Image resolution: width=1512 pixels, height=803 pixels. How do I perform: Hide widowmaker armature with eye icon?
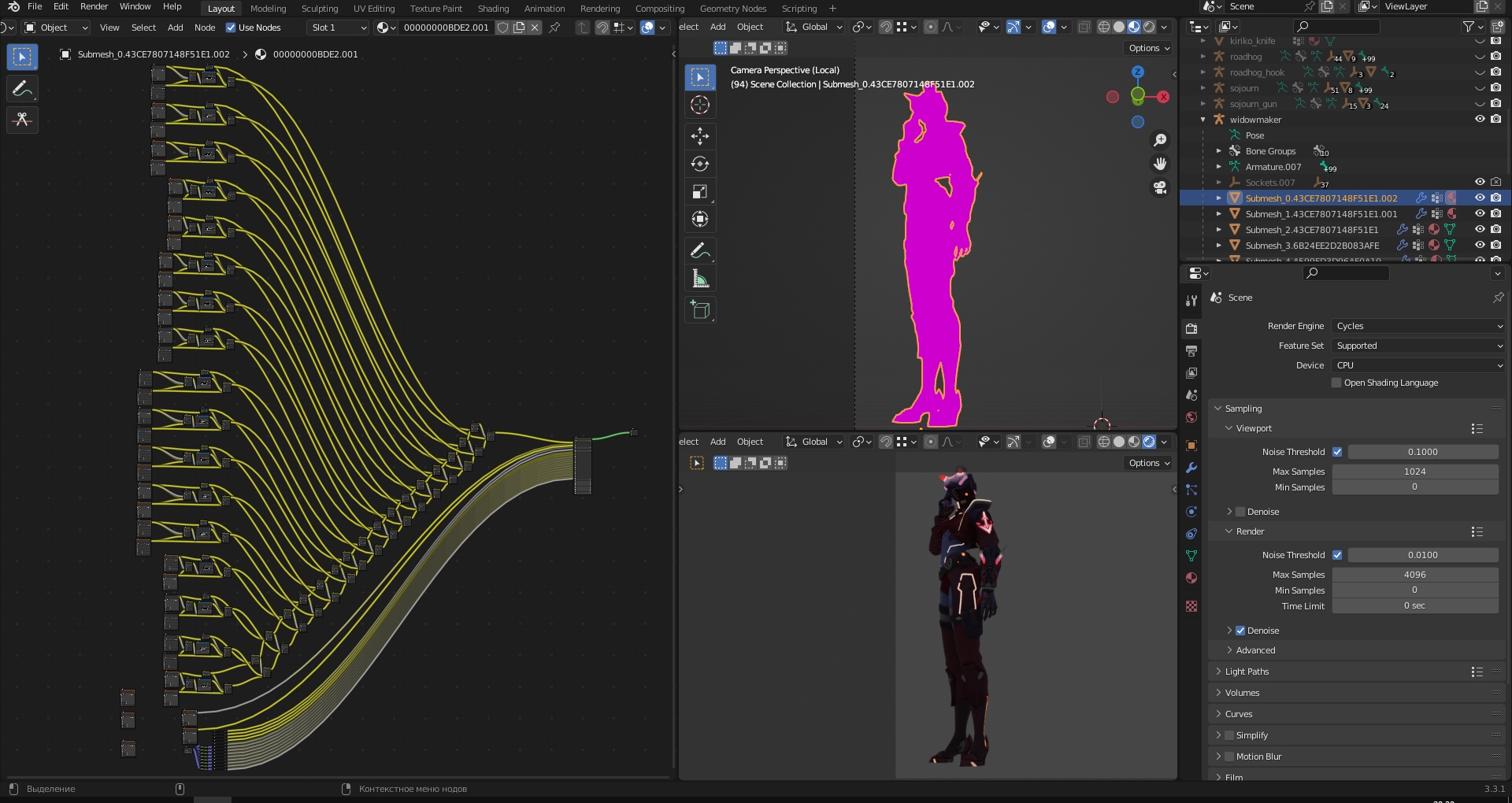[1480, 120]
